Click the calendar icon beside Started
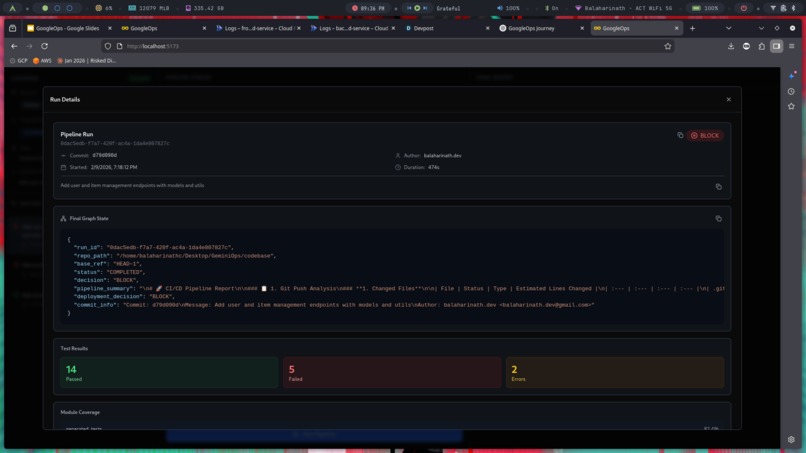This screenshot has width=806, height=453. tap(63, 167)
